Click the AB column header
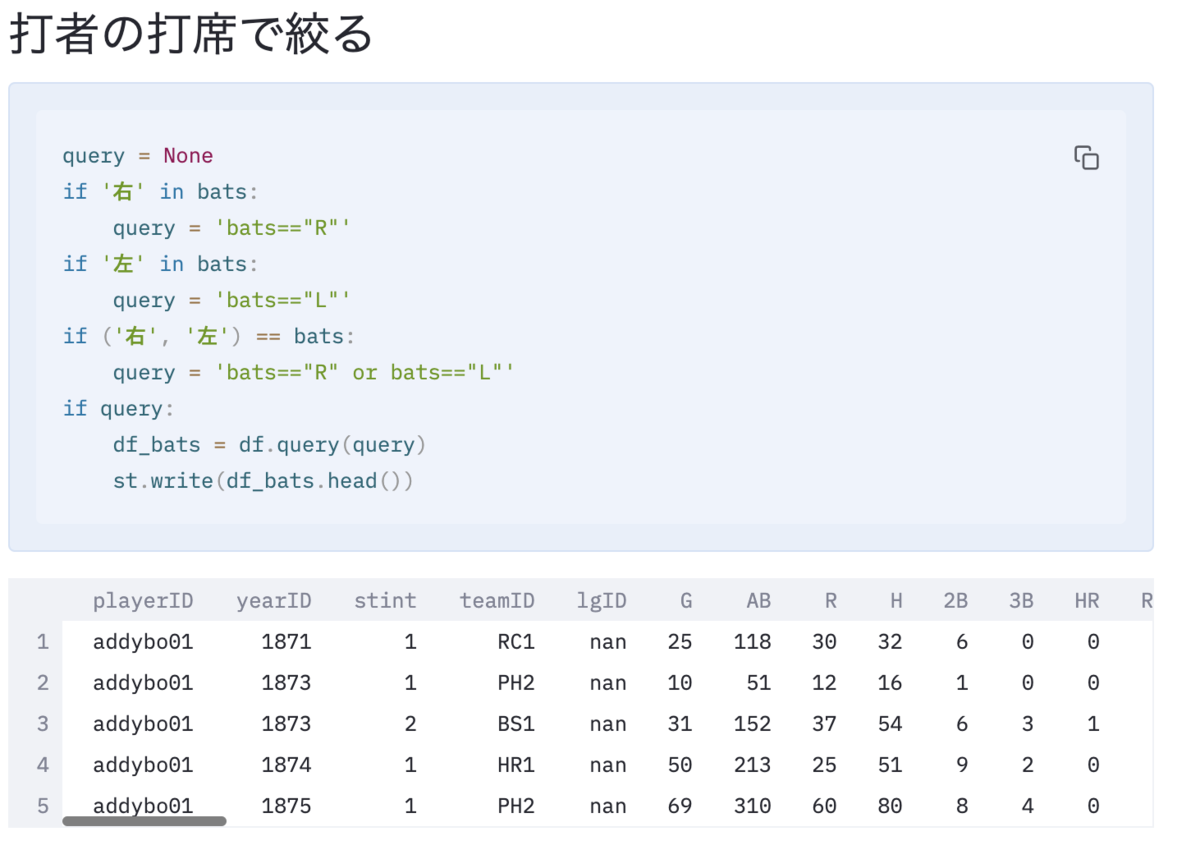This screenshot has width=1200, height=859. point(758,601)
